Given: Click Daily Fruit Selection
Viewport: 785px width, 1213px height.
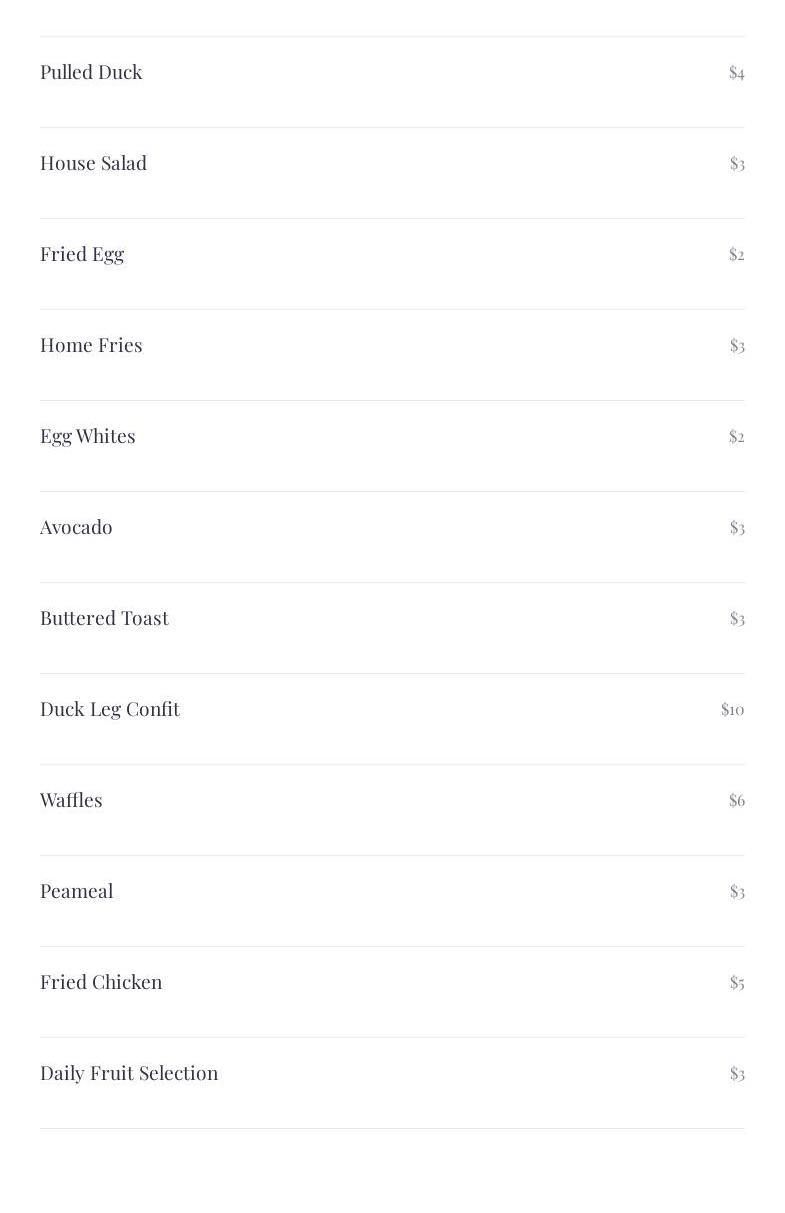Looking at the screenshot, I should [129, 1073].
